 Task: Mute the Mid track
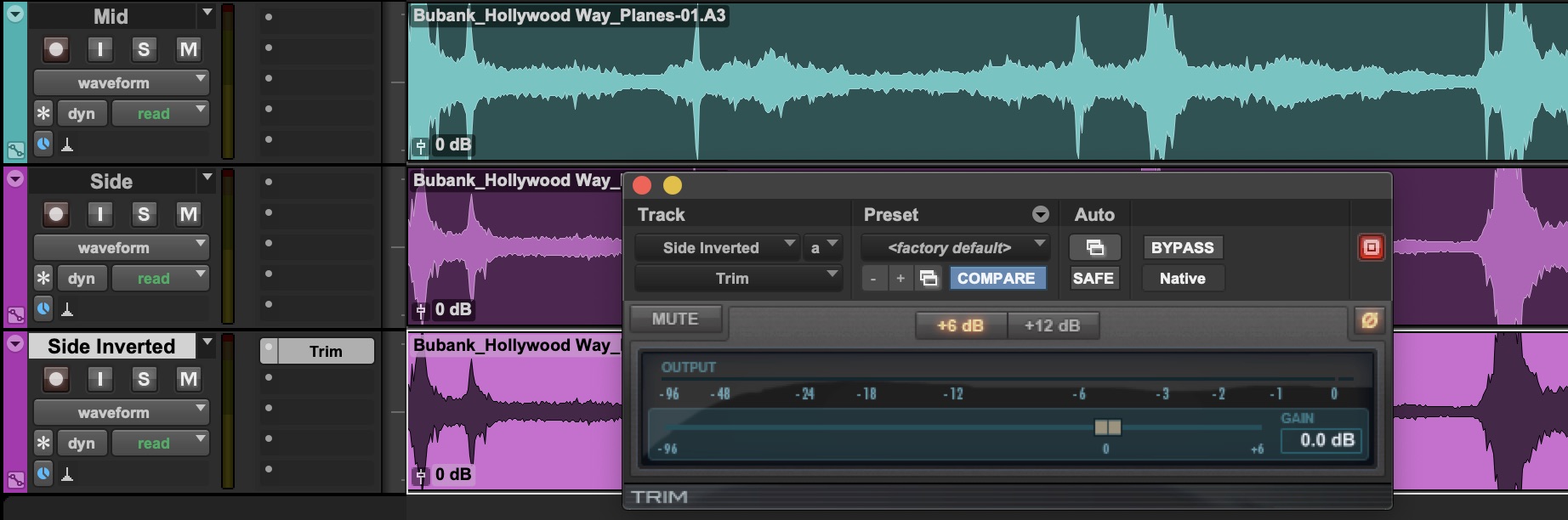click(188, 49)
